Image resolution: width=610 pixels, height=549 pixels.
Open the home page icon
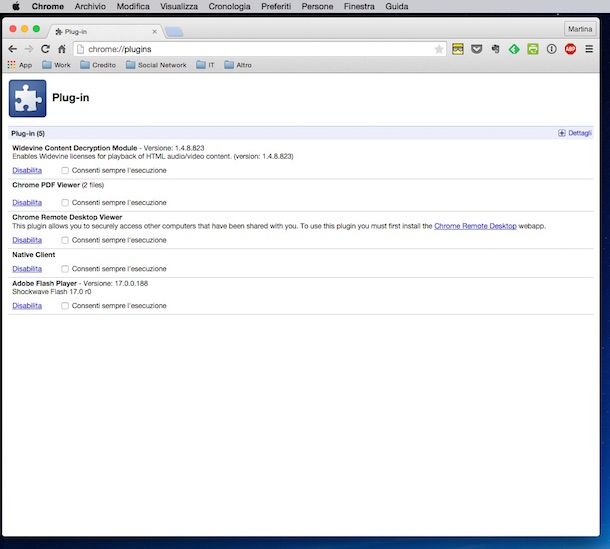coord(62,49)
